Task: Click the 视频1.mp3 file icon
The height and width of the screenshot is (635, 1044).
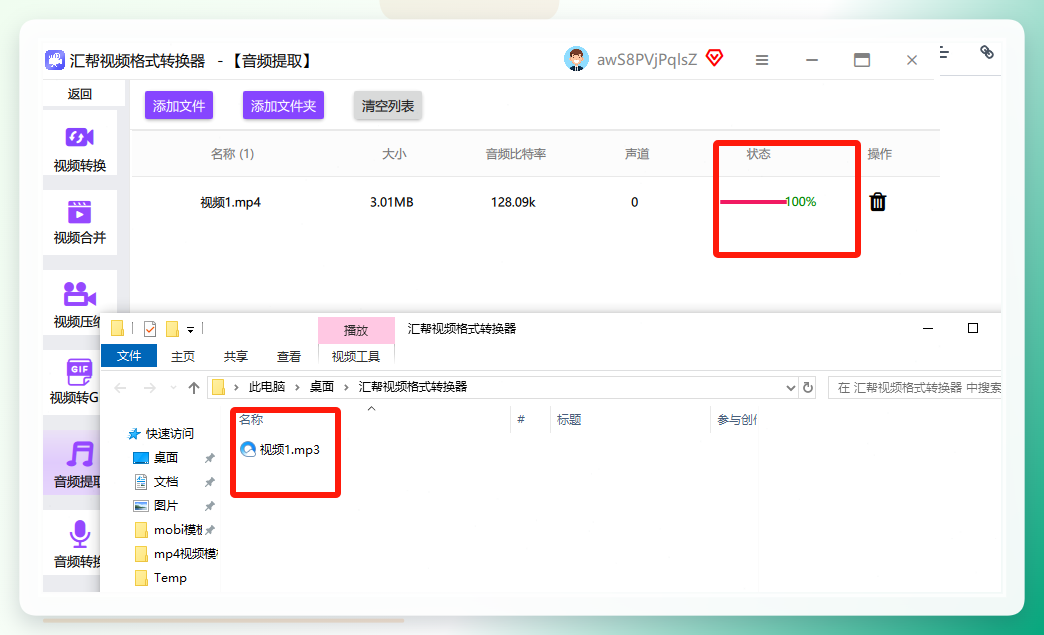Action: [248, 449]
